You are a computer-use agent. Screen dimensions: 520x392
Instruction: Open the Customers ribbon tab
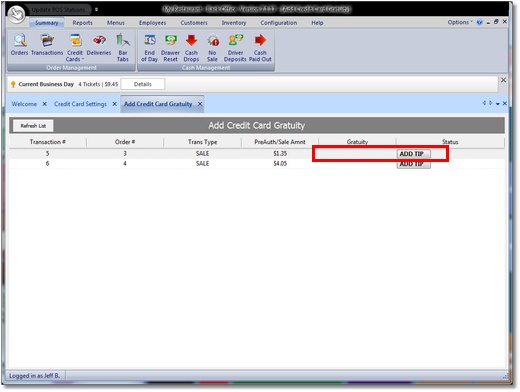[194, 23]
